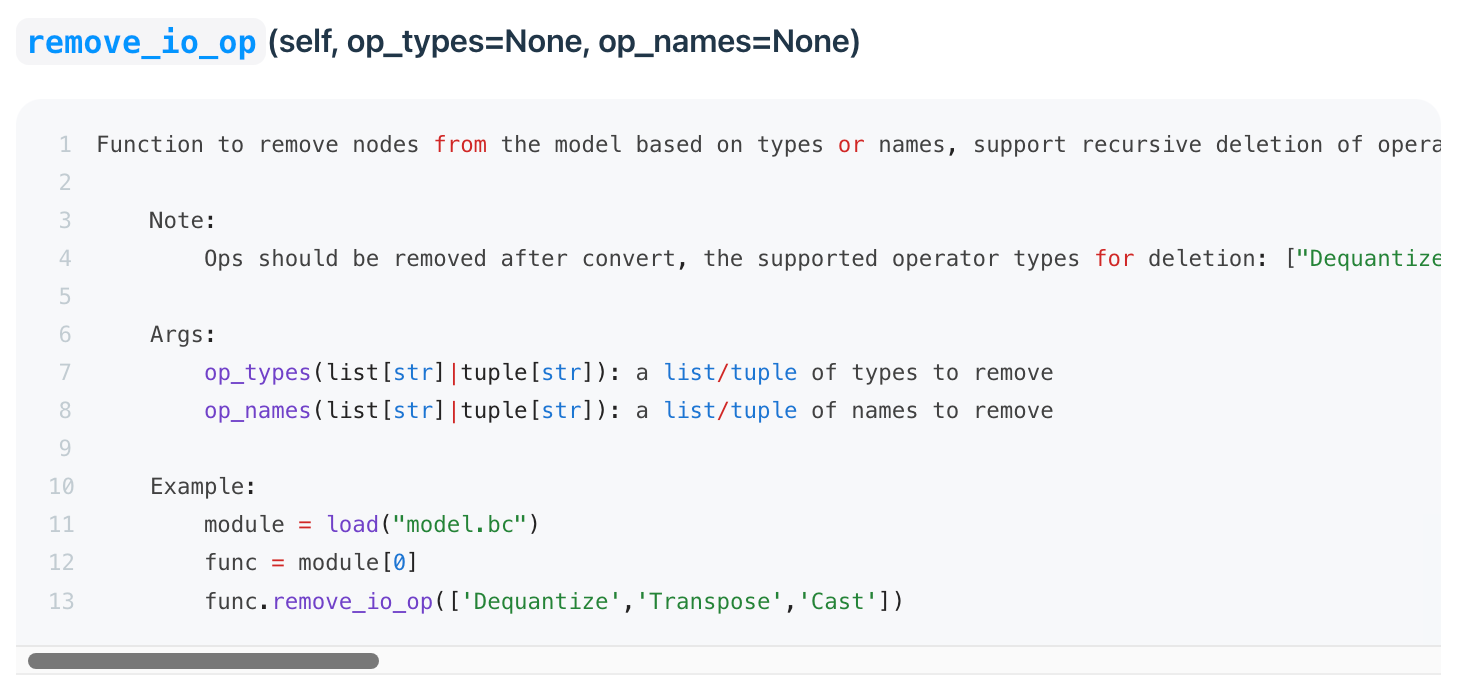1466x690 pixels.
Task: Click the "Note:" label in the docstring
Action: pos(183,221)
